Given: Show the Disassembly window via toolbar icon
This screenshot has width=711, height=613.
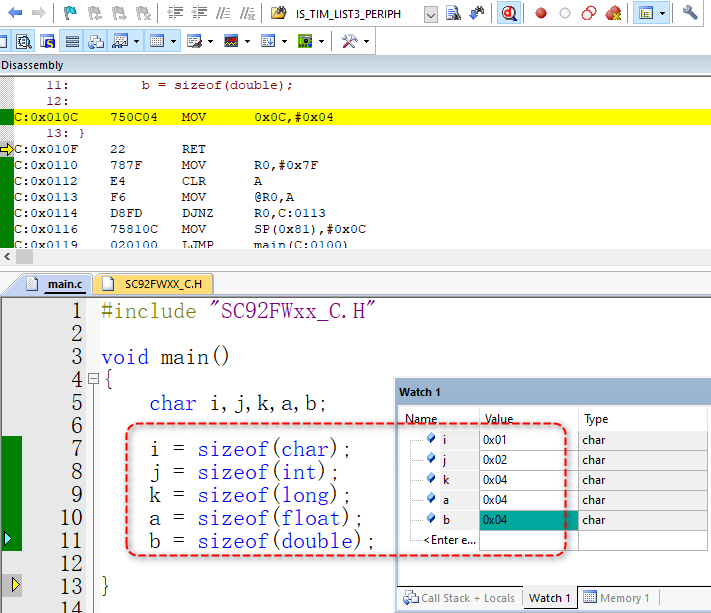Looking at the screenshot, I should coord(22,42).
